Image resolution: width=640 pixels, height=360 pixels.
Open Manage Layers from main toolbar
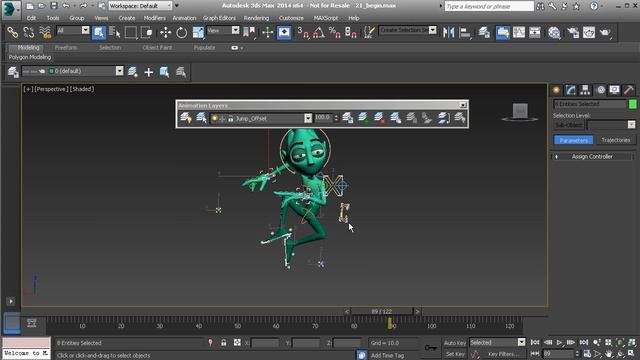[x=484, y=32]
